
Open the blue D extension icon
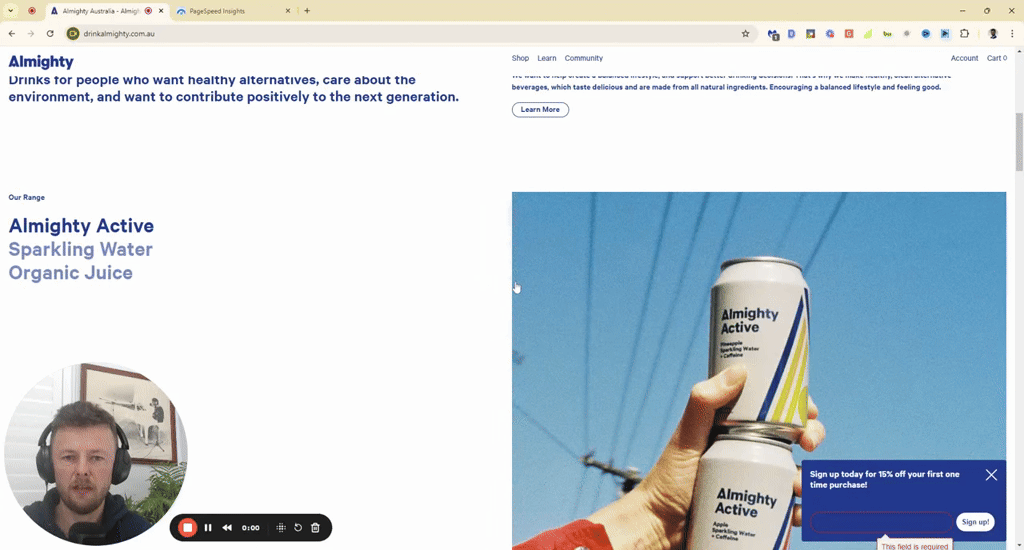point(792,33)
